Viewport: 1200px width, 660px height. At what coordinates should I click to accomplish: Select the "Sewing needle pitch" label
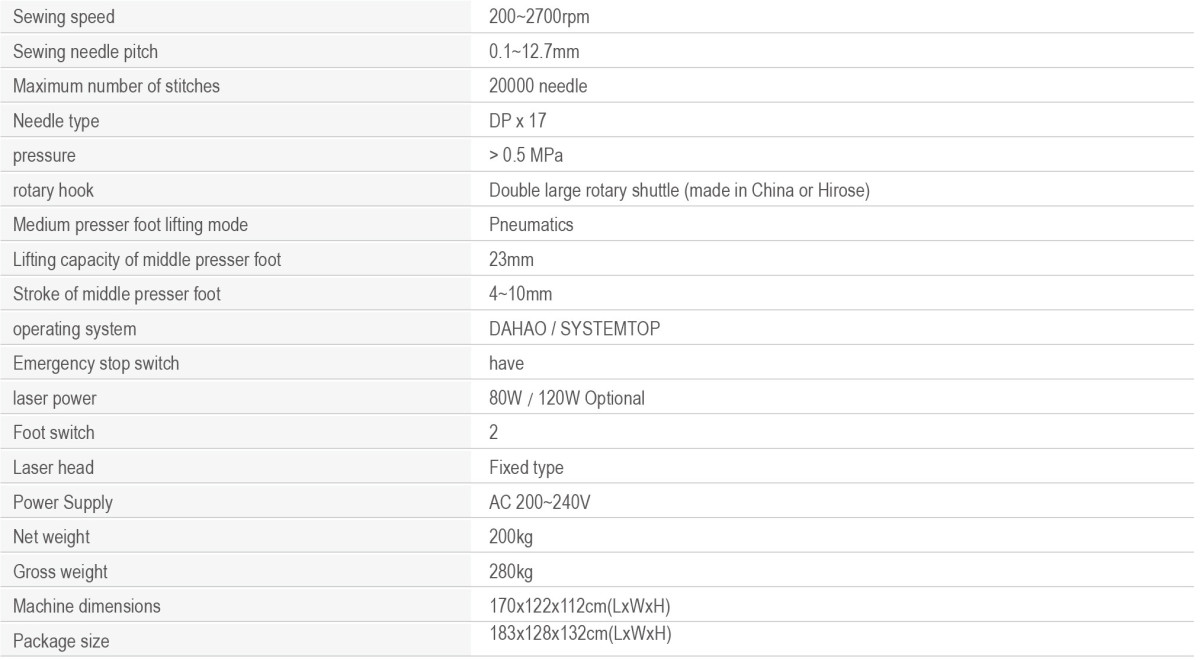[x=85, y=52]
